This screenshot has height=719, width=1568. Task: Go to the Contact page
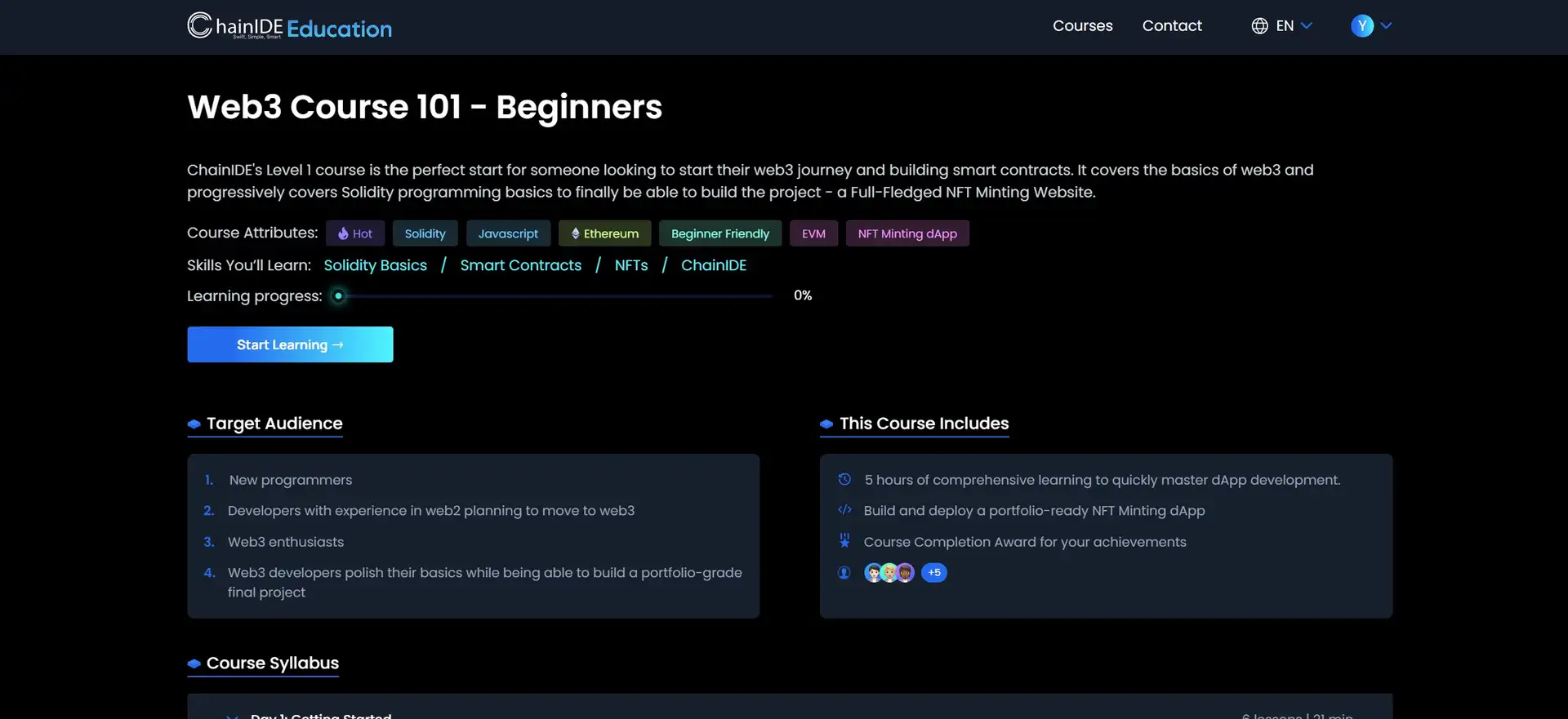(1171, 26)
